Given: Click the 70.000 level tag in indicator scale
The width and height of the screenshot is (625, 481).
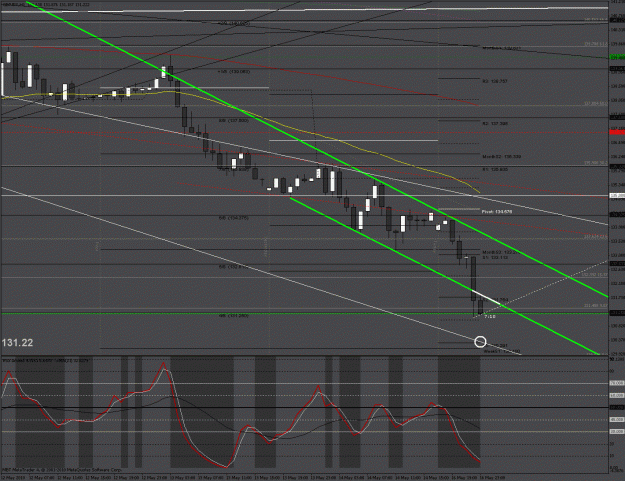Looking at the screenshot, I should (x=617, y=383).
